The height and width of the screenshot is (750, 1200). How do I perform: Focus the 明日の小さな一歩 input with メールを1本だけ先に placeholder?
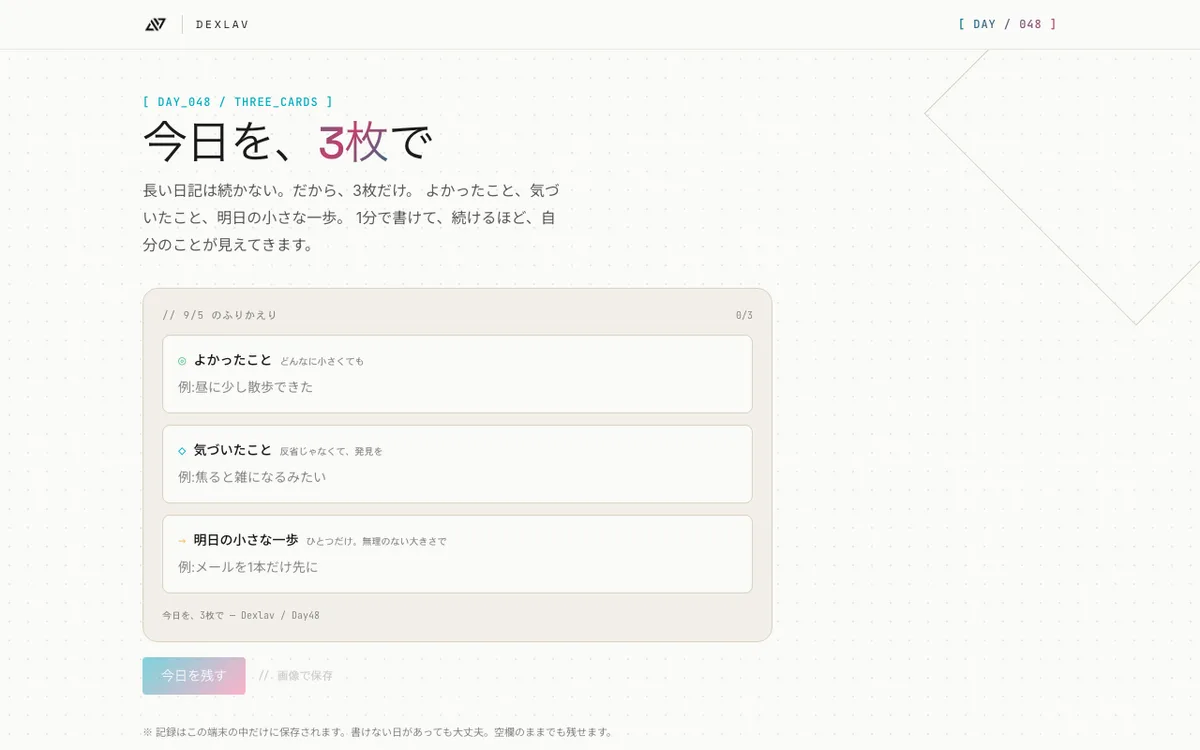457,567
